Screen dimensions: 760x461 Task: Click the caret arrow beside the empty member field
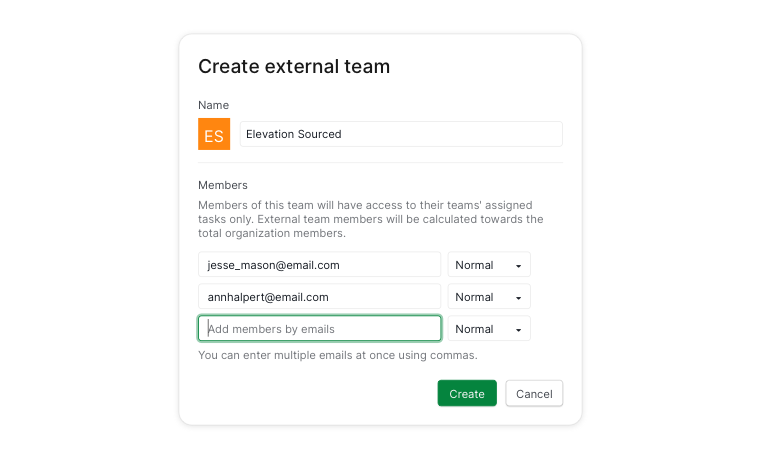click(x=518, y=330)
